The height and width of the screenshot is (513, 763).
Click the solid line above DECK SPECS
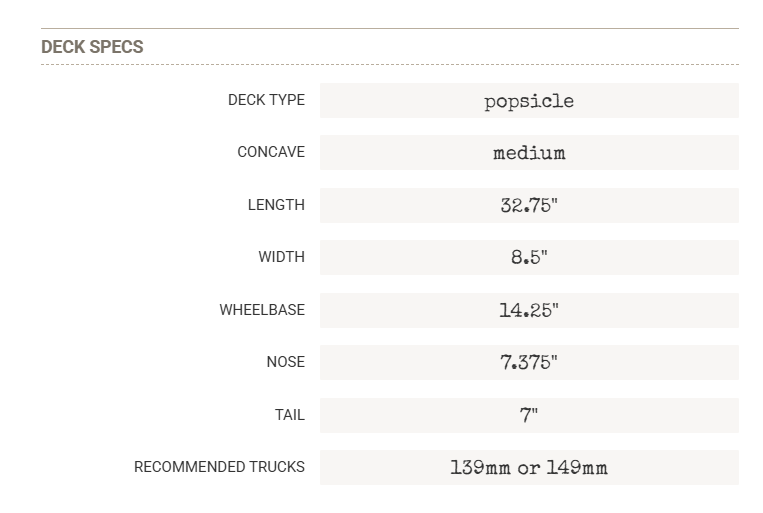click(390, 28)
